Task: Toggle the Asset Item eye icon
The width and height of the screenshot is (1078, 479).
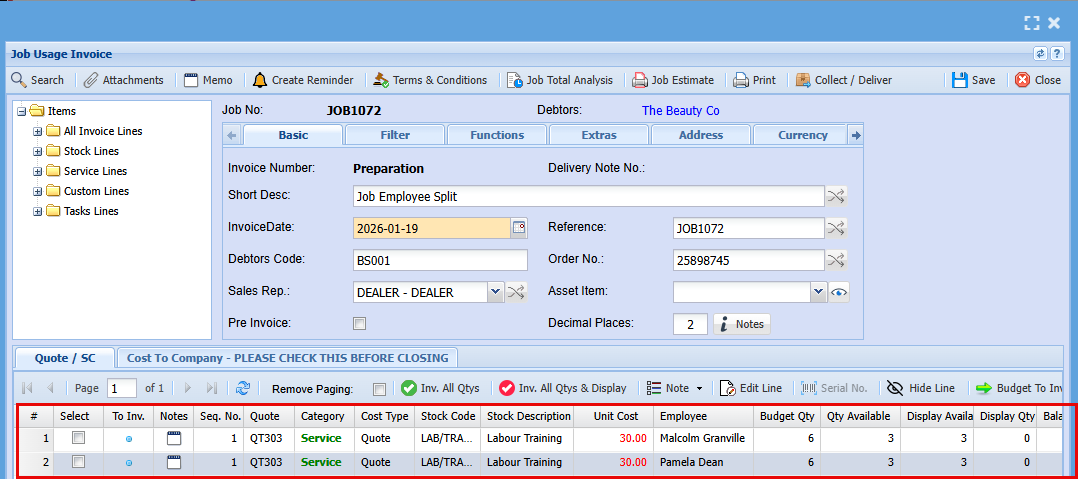Action: 839,292
